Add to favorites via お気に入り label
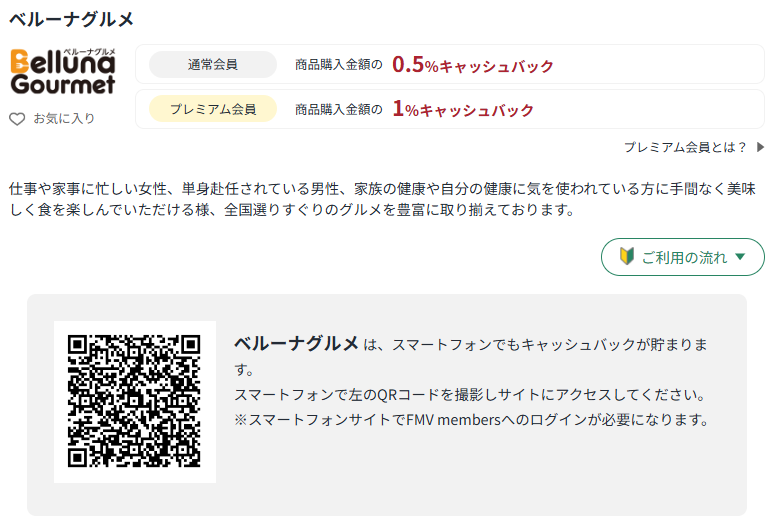The image size is (773, 531). coord(64,119)
